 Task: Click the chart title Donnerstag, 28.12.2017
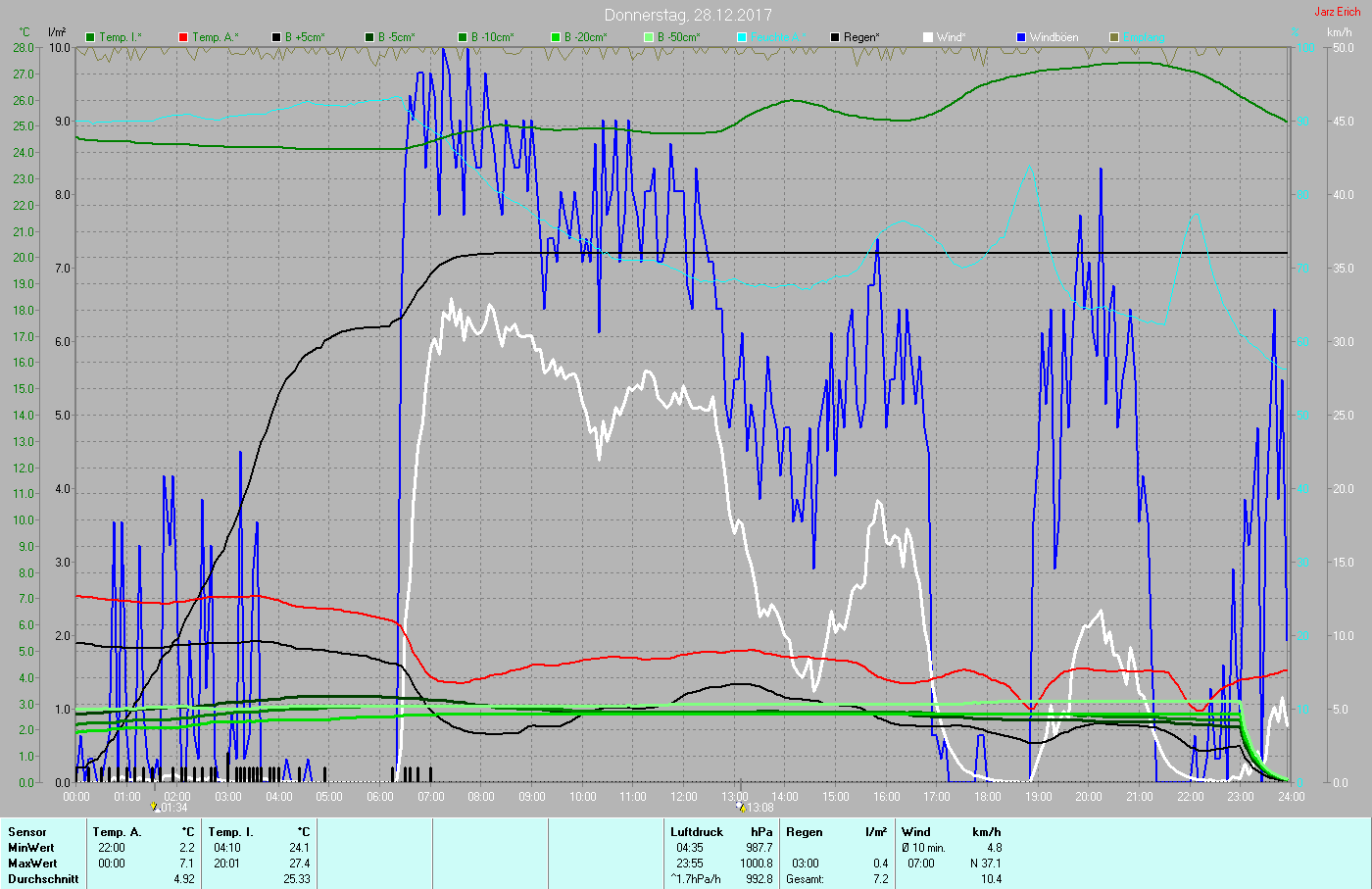tap(688, 15)
